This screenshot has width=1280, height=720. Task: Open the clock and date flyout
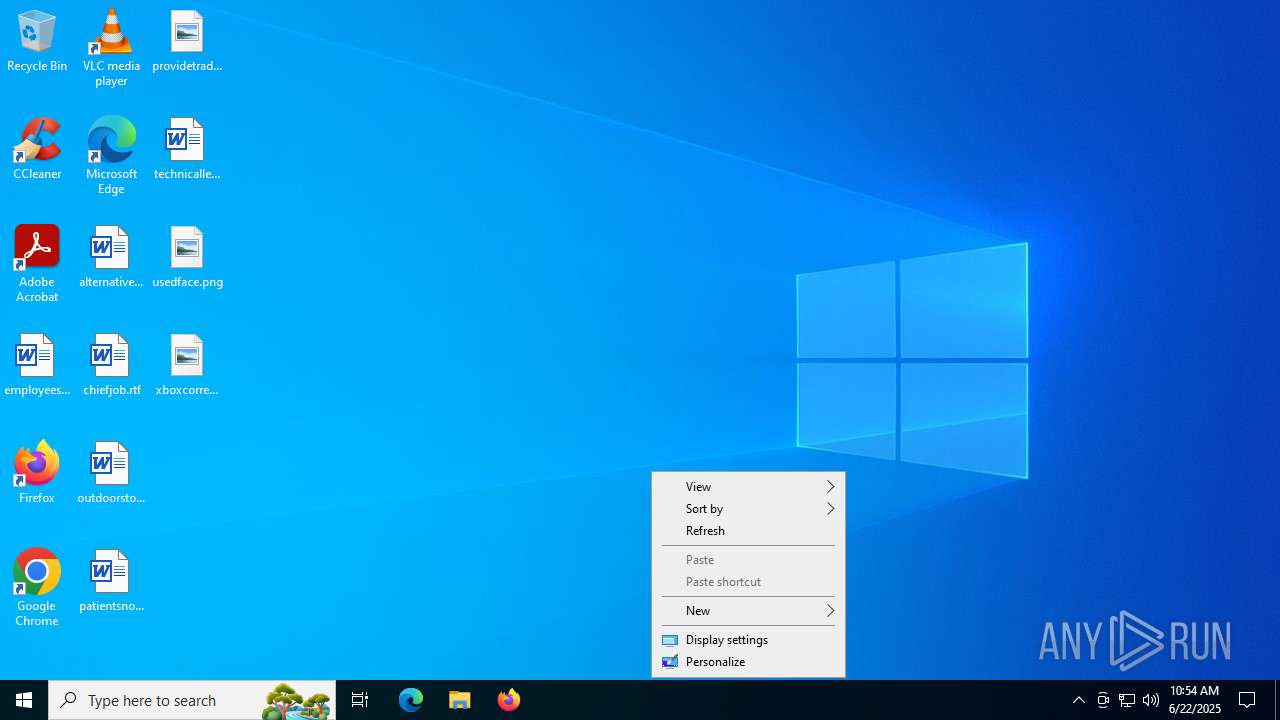1195,700
